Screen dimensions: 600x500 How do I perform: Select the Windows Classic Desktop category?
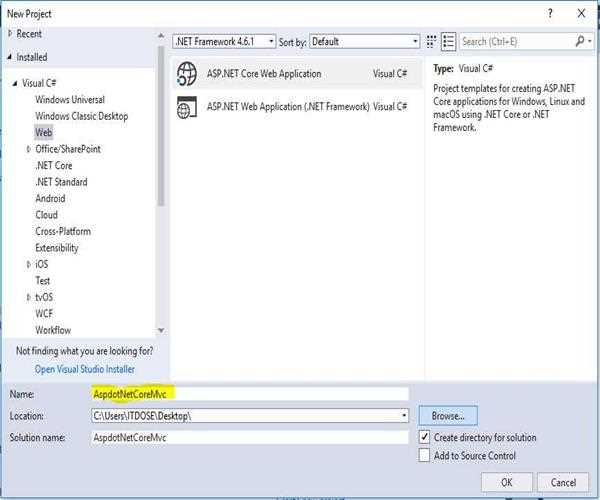coord(82,116)
